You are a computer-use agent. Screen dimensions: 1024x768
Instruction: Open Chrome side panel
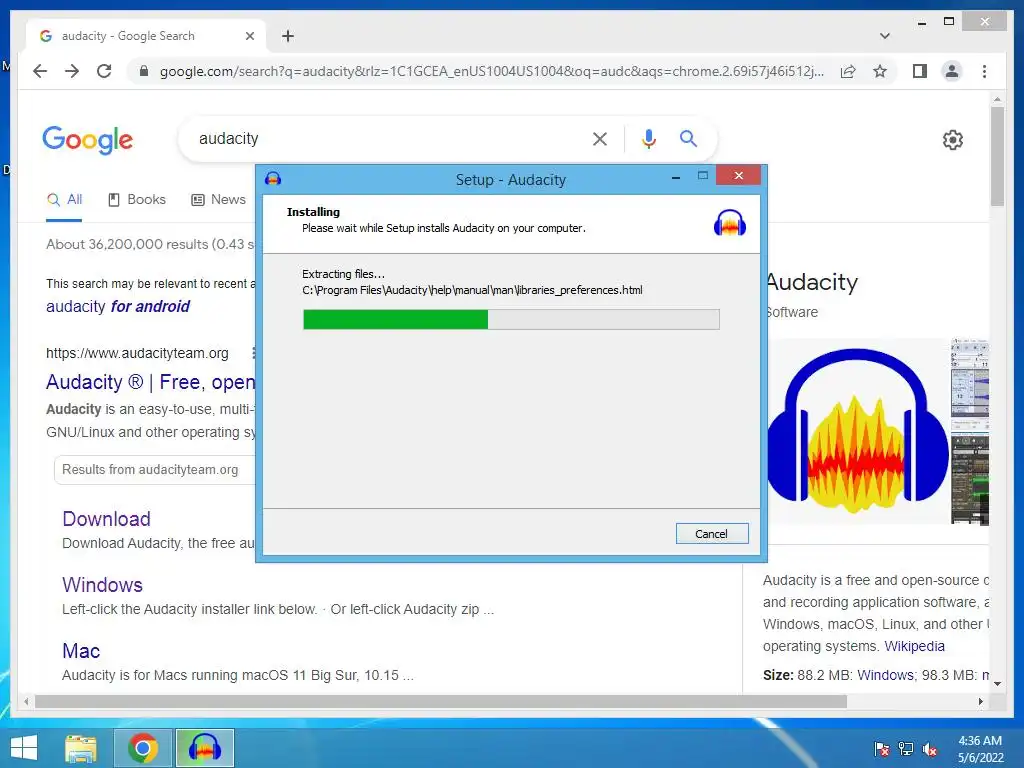[x=920, y=71]
